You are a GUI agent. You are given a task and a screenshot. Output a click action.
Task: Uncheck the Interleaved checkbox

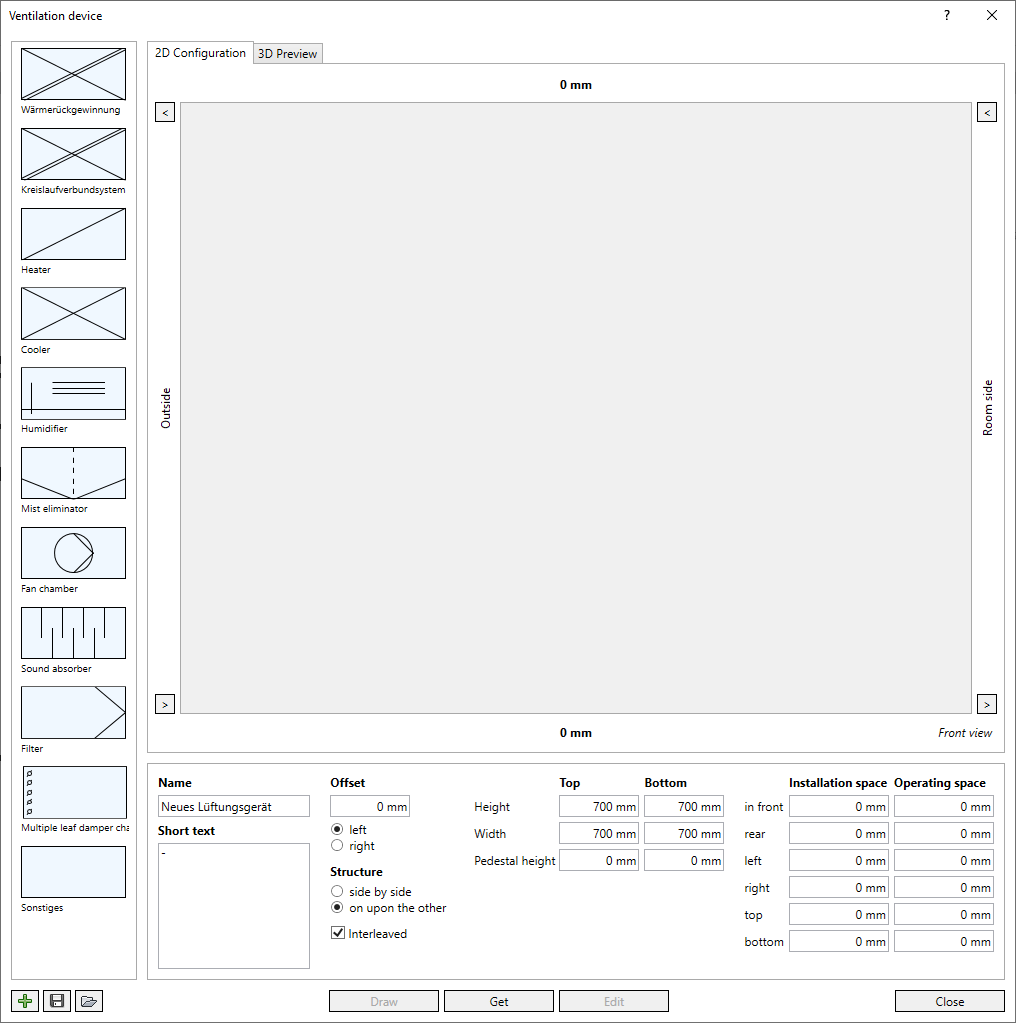tap(338, 933)
